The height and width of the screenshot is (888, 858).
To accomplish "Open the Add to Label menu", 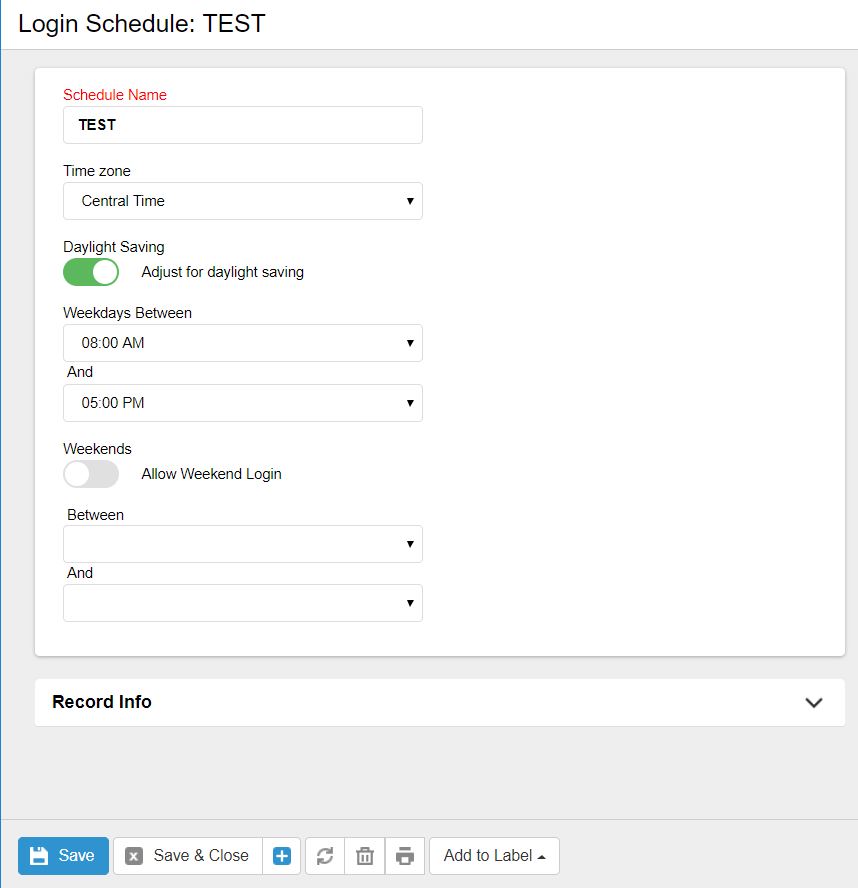I will [x=494, y=856].
